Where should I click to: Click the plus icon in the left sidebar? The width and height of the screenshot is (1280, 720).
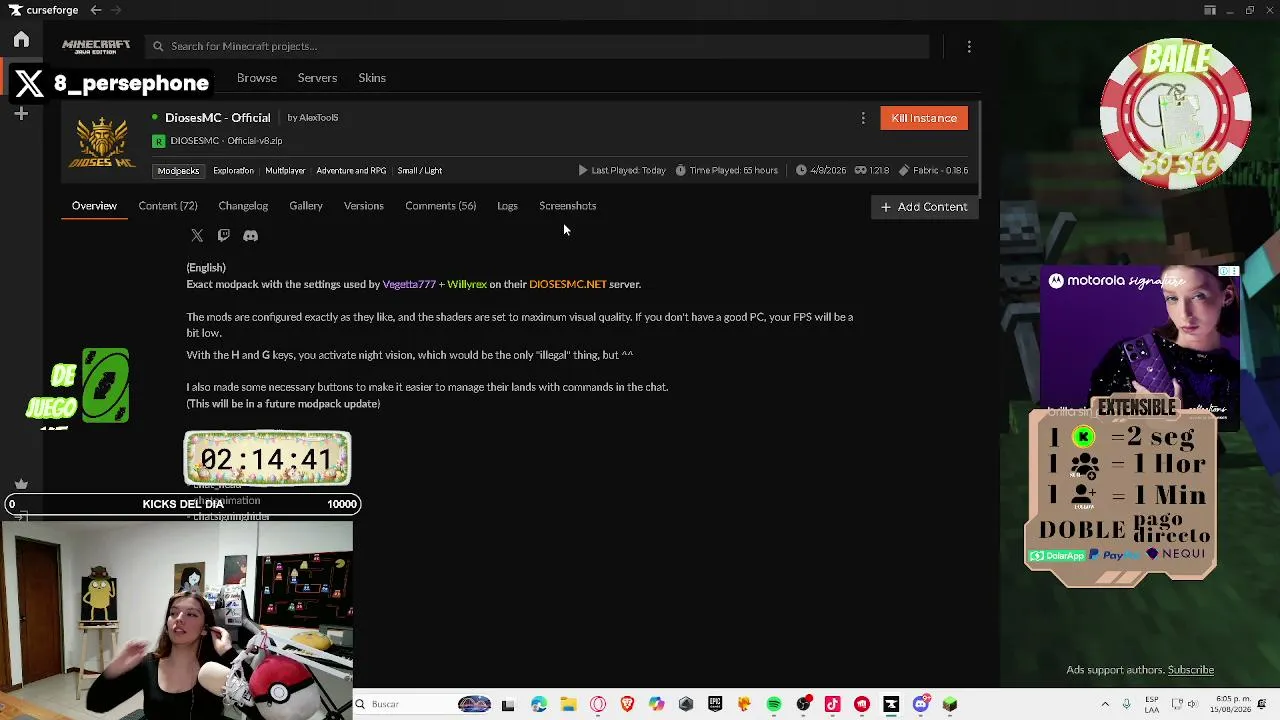(21, 114)
